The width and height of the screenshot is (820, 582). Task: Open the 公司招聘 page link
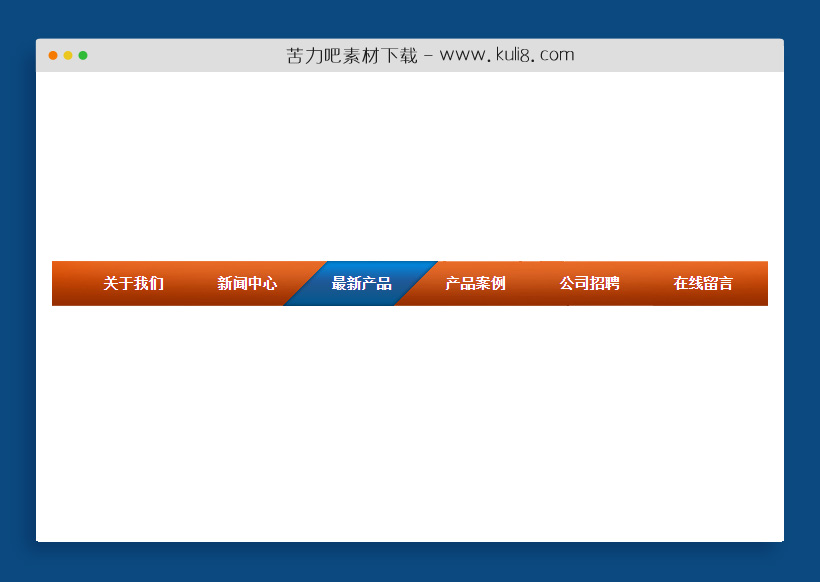pyautogui.click(x=590, y=283)
